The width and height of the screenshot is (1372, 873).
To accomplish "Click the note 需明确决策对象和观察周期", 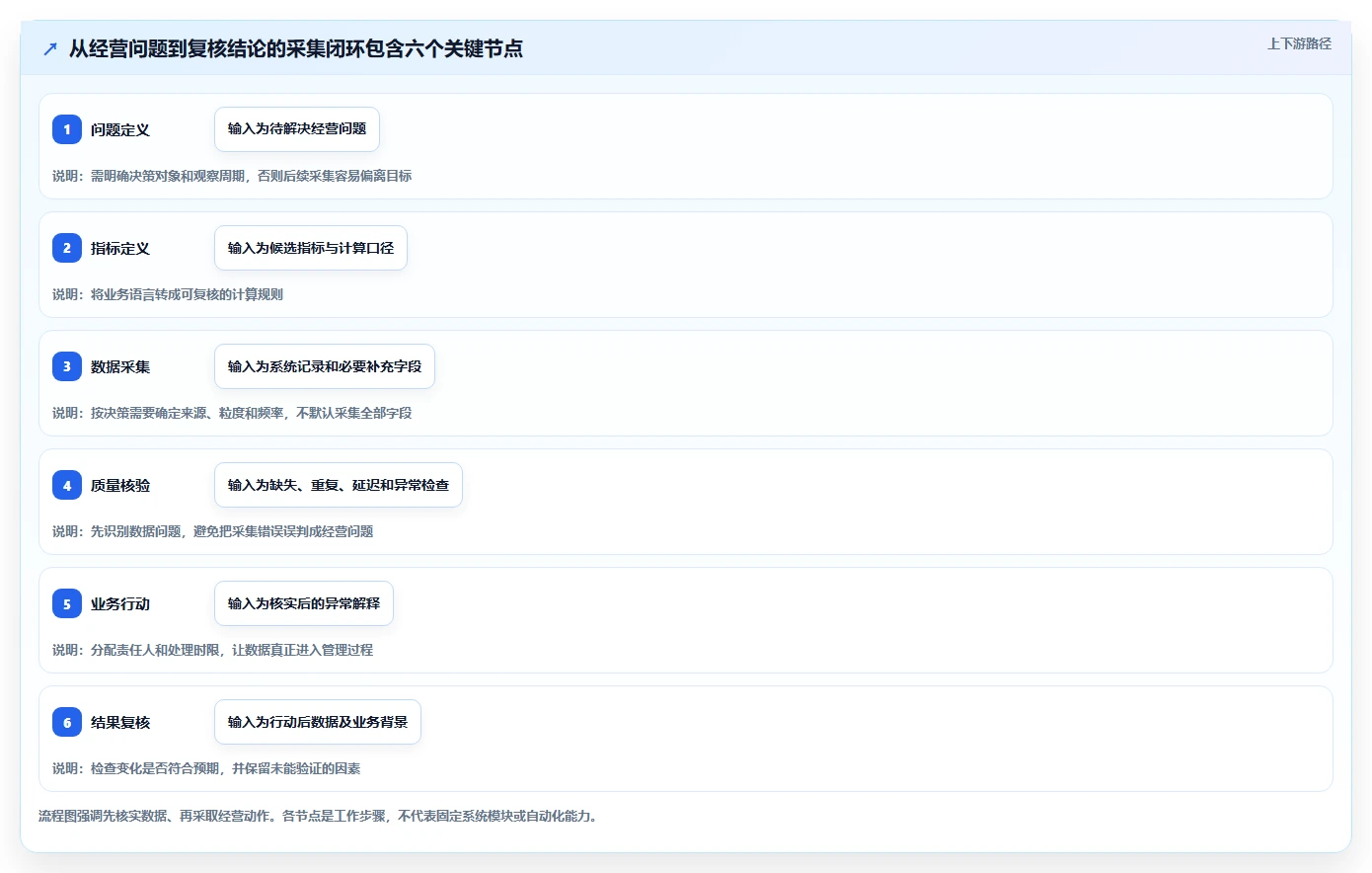I will (168, 176).
